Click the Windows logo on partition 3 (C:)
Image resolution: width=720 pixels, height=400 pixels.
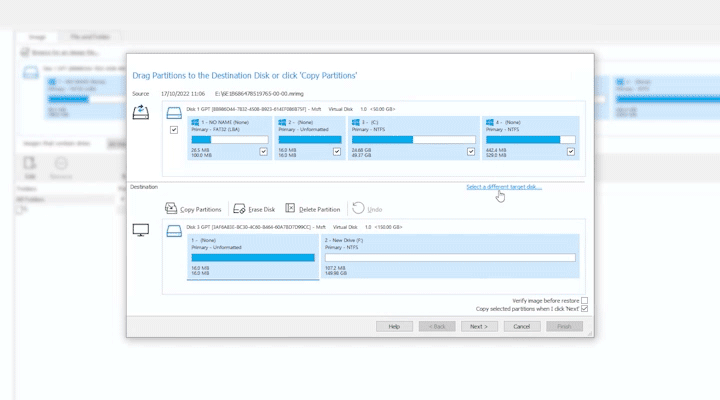point(357,123)
